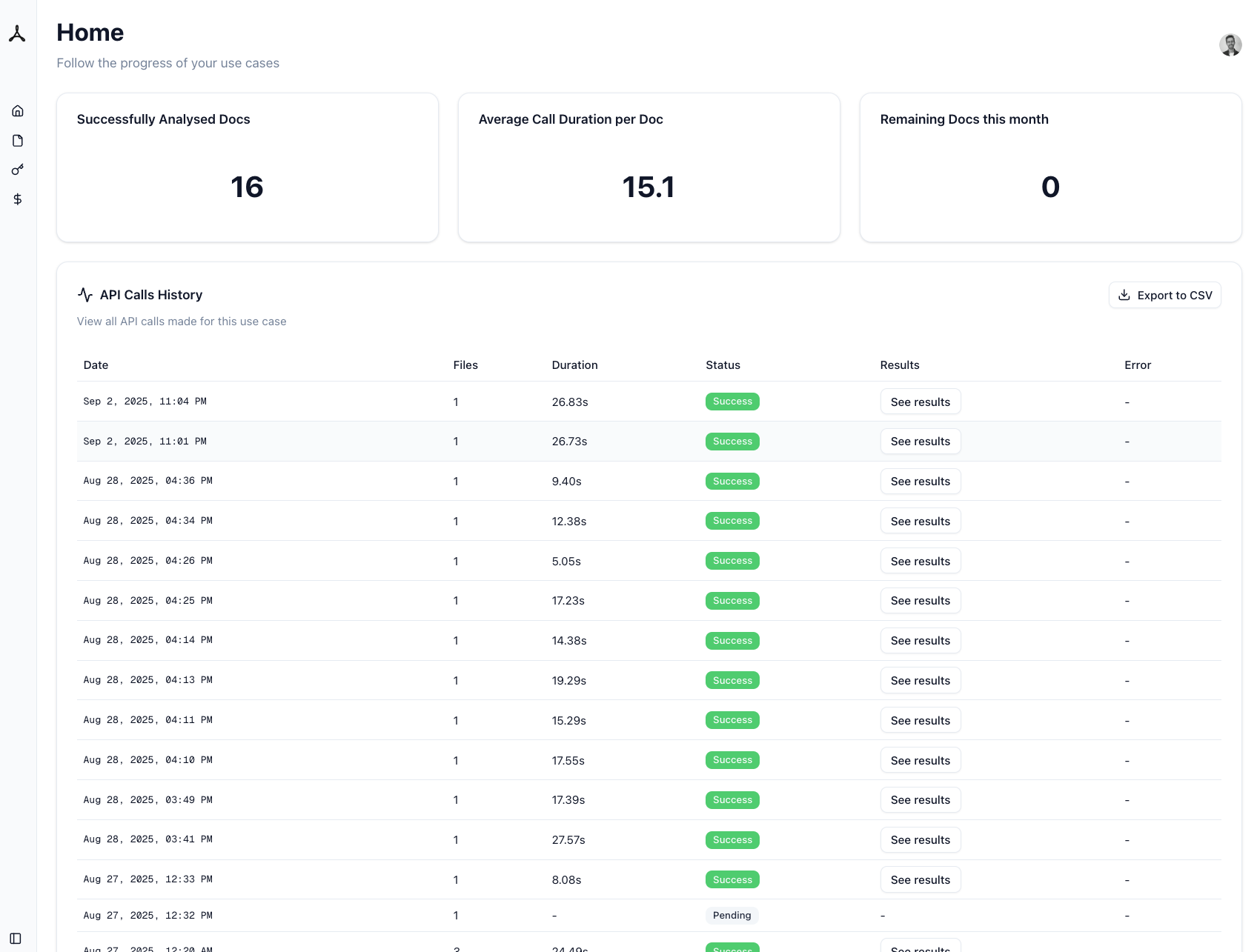Click the Home page title
This screenshot has width=1257, height=952.
[x=90, y=33]
